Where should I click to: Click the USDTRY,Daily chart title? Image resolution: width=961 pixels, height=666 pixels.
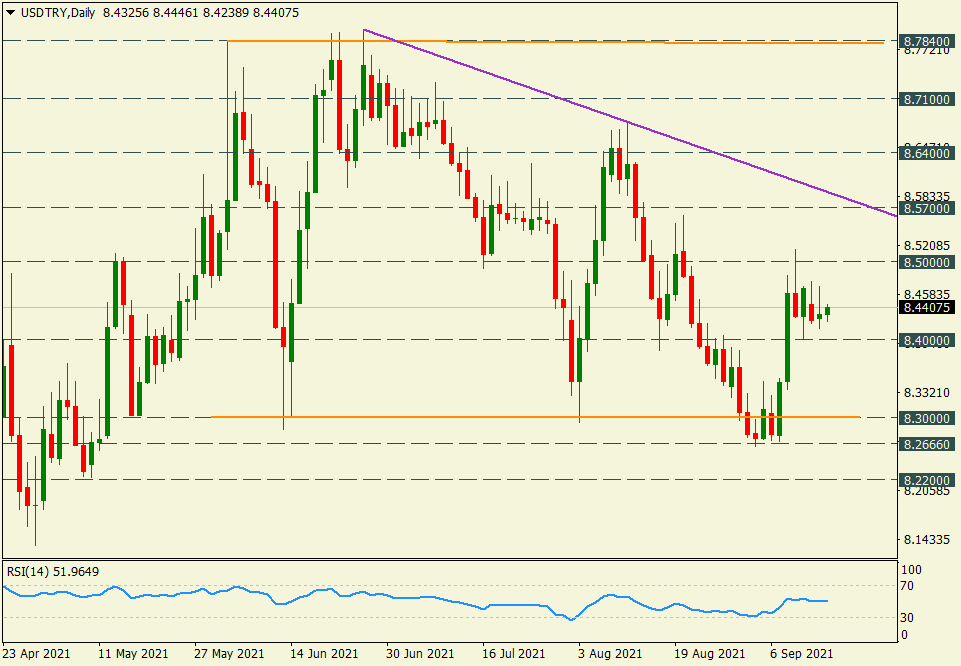[x=58, y=13]
